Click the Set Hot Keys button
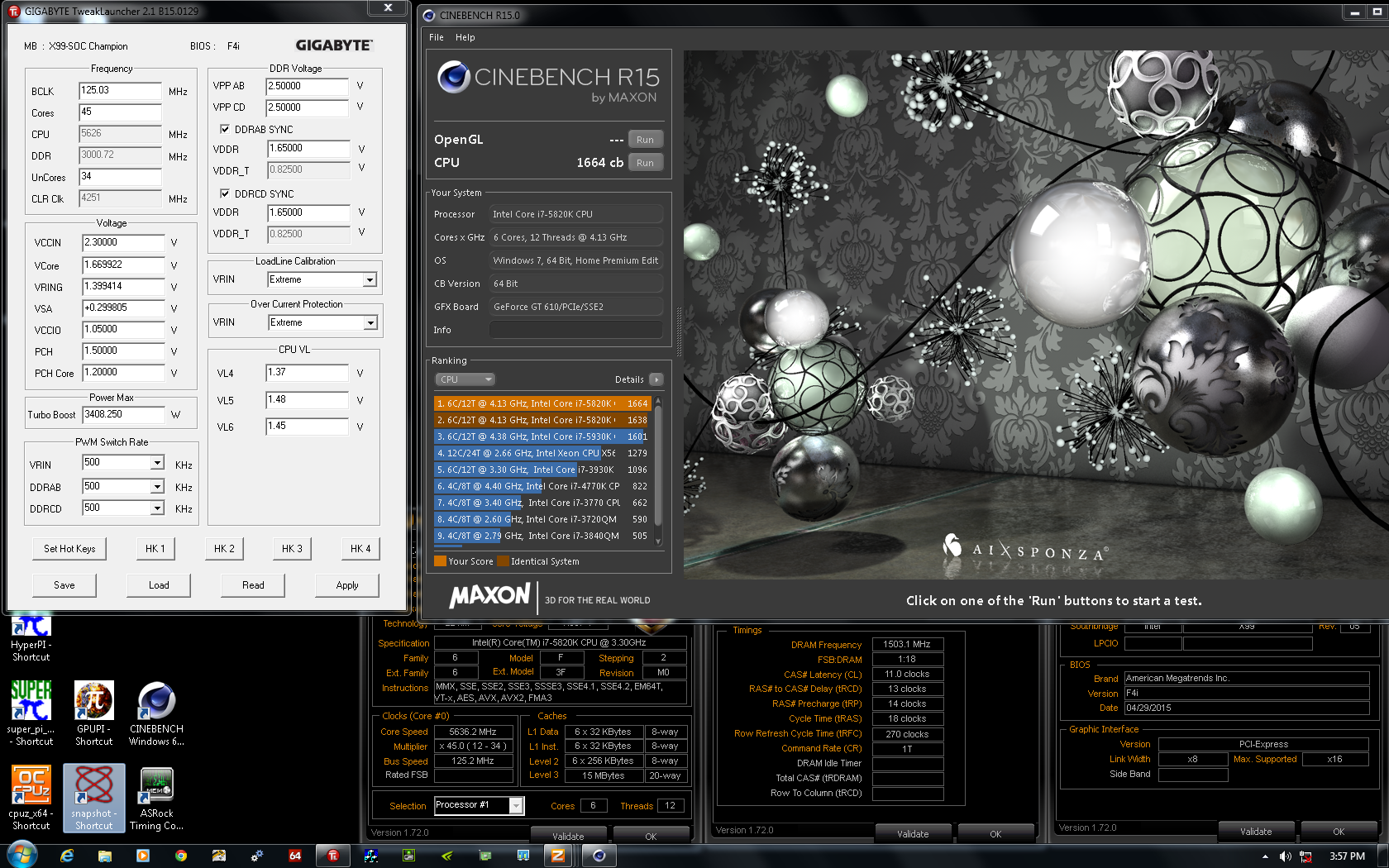This screenshot has height=868, width=1389. coord(69,549)
